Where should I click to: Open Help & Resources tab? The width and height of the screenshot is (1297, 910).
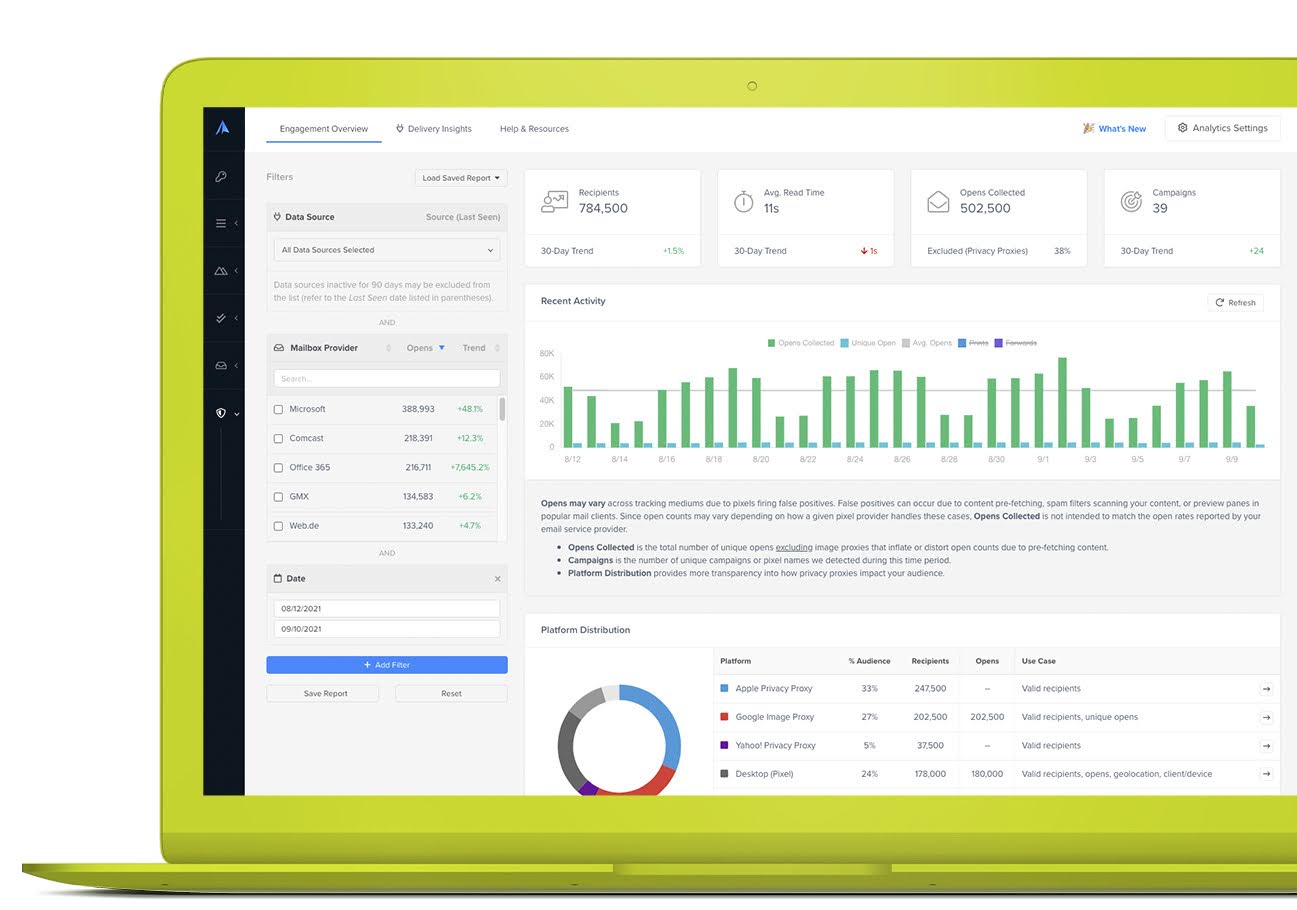pyautogui.click(x=534, y=129)
